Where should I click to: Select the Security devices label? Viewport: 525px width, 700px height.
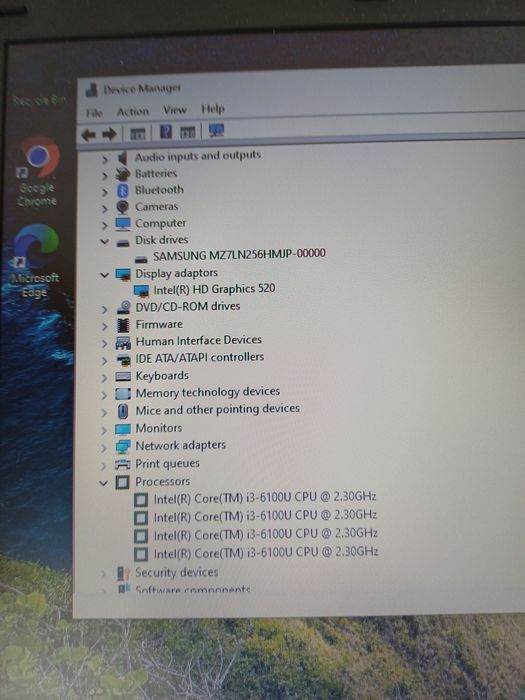(x=177, y=572)
